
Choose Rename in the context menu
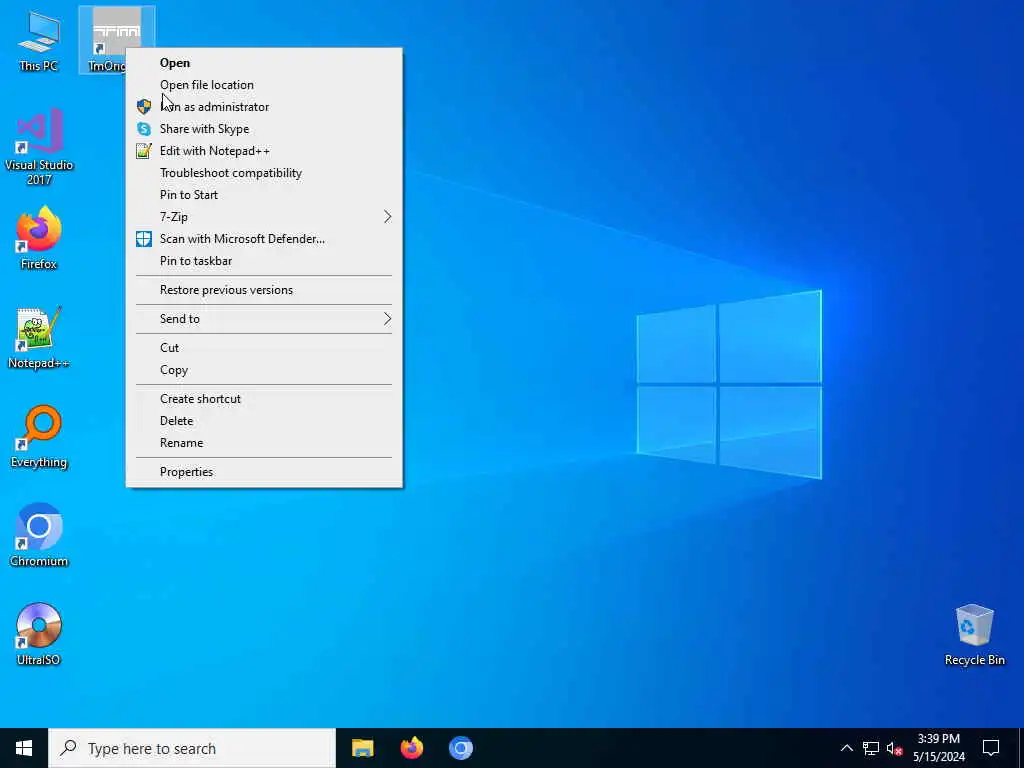coord(264,443)
